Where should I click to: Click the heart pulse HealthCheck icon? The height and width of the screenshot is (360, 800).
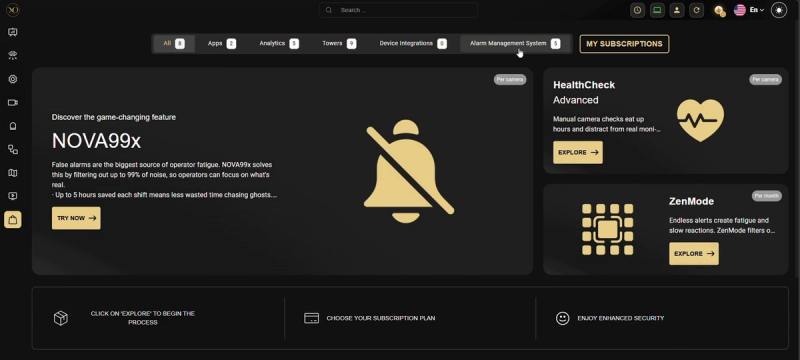700,120
